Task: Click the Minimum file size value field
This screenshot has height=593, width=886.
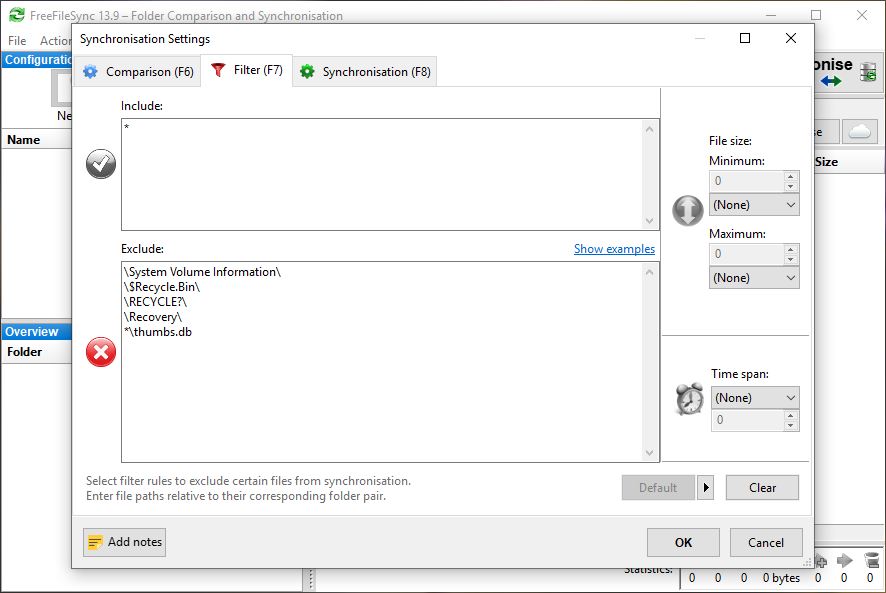Action: (746, 181)
